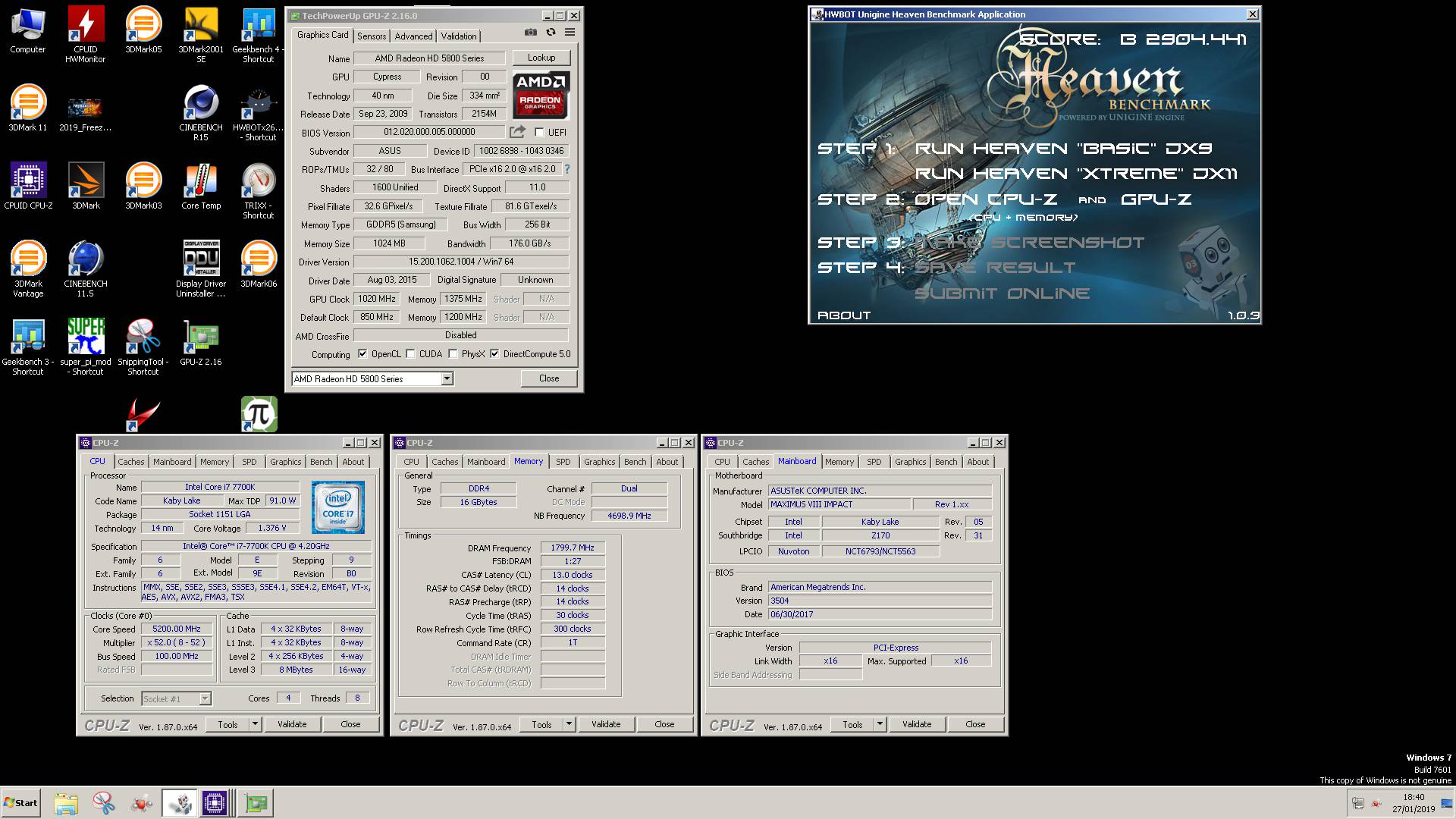
Task: Open the GPU-Z hamburger menu icon
Action: [x=570, y=33]
